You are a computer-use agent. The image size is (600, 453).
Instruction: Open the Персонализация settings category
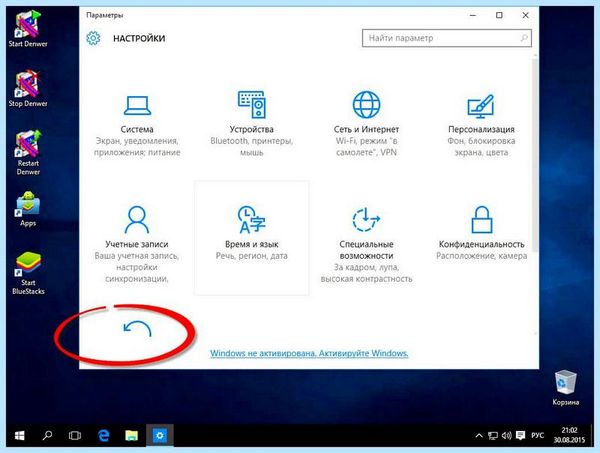[x=481, y=124]
